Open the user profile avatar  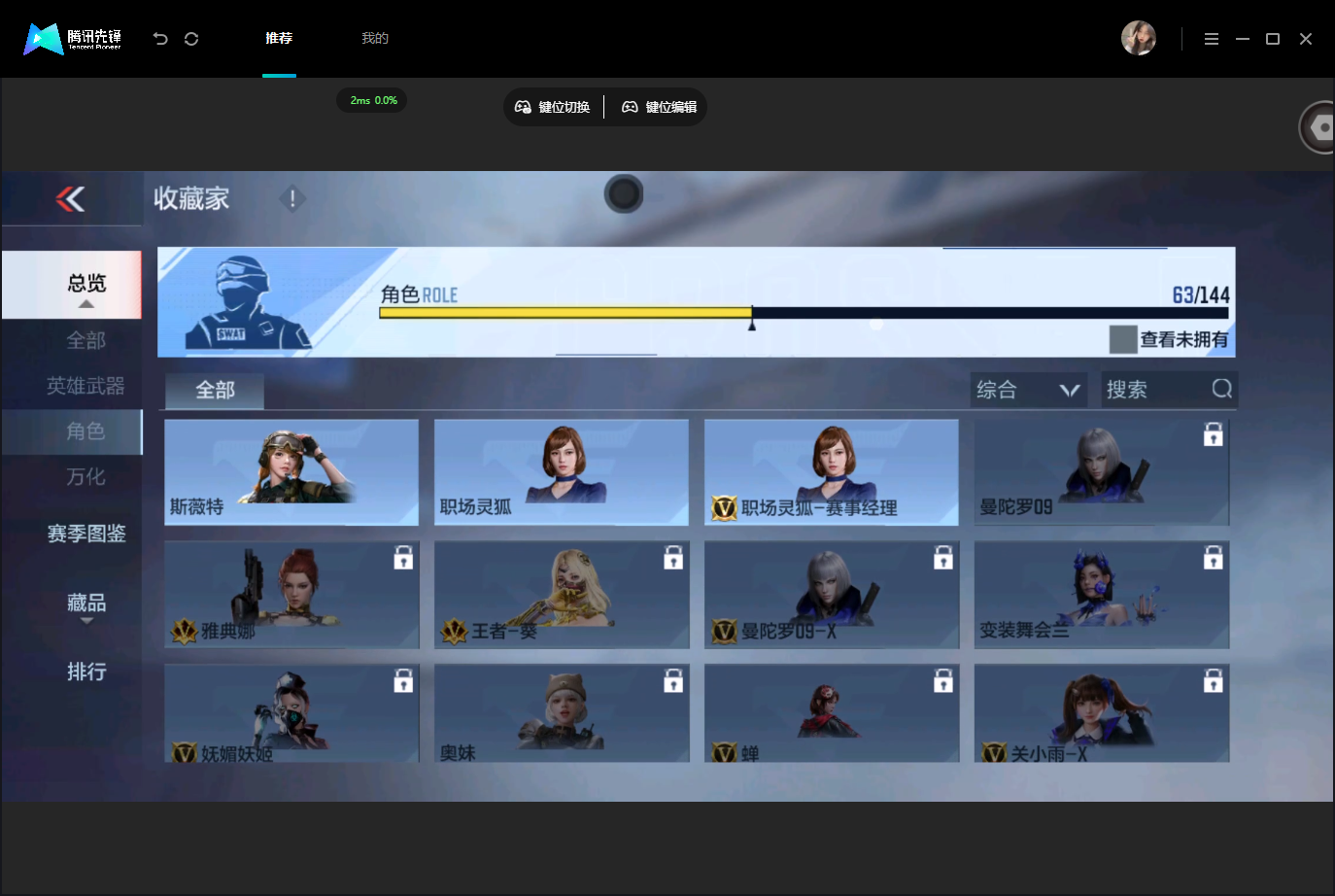click(1139, 38)
